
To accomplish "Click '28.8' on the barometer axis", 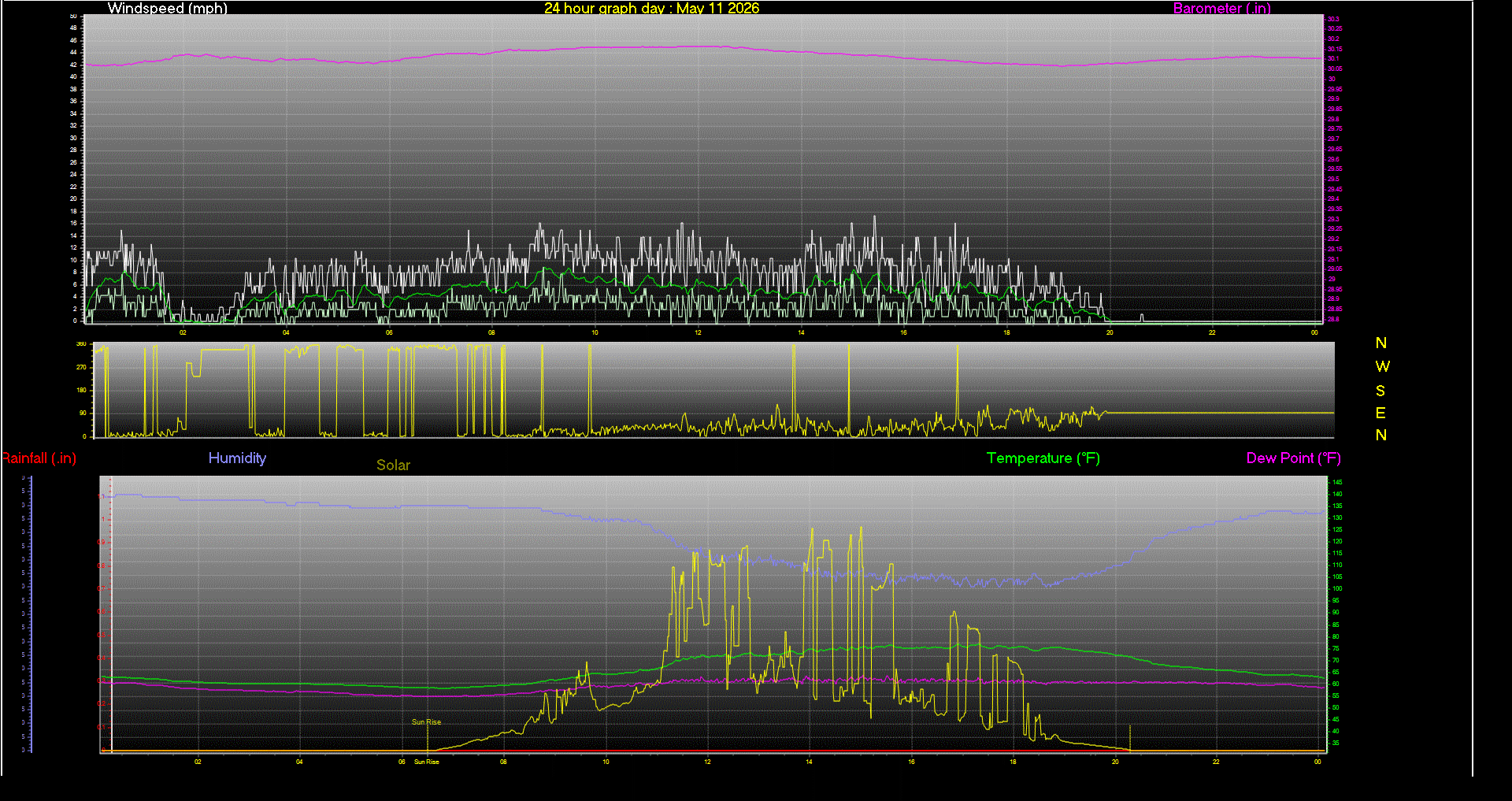I will [x=1333, y=319].
